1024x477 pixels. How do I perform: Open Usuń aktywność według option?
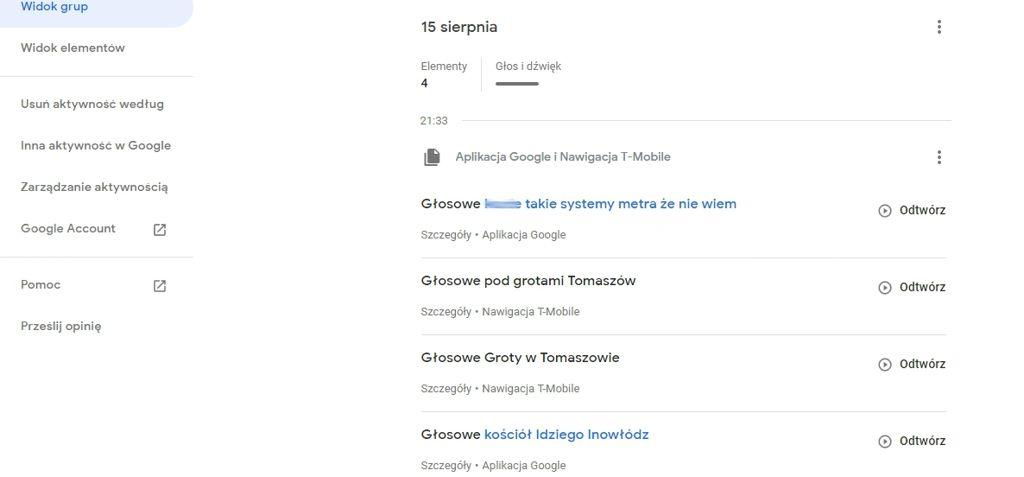tap(92, 104)
